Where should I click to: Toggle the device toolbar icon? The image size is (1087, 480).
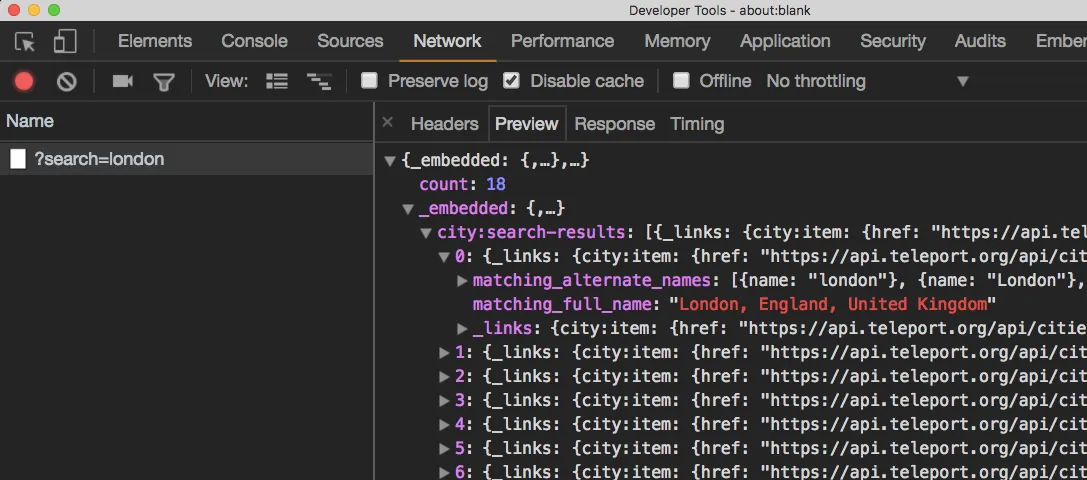(x=64, y=42)
